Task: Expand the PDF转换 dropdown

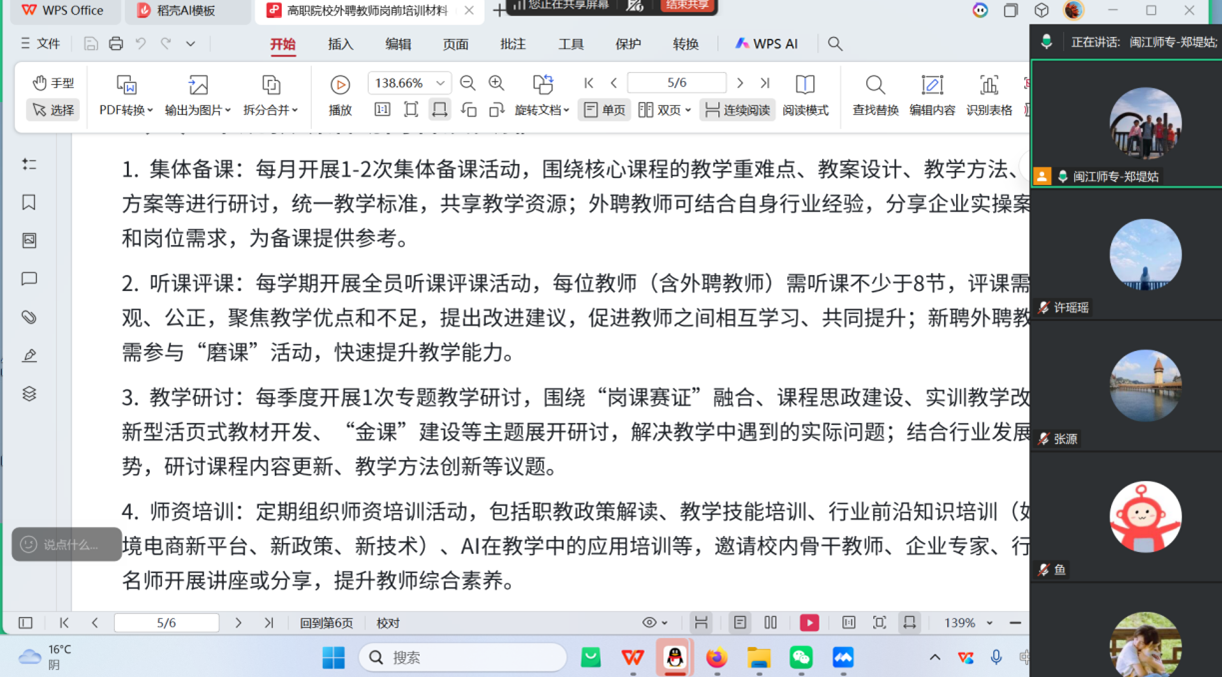Action: (125, 110)
